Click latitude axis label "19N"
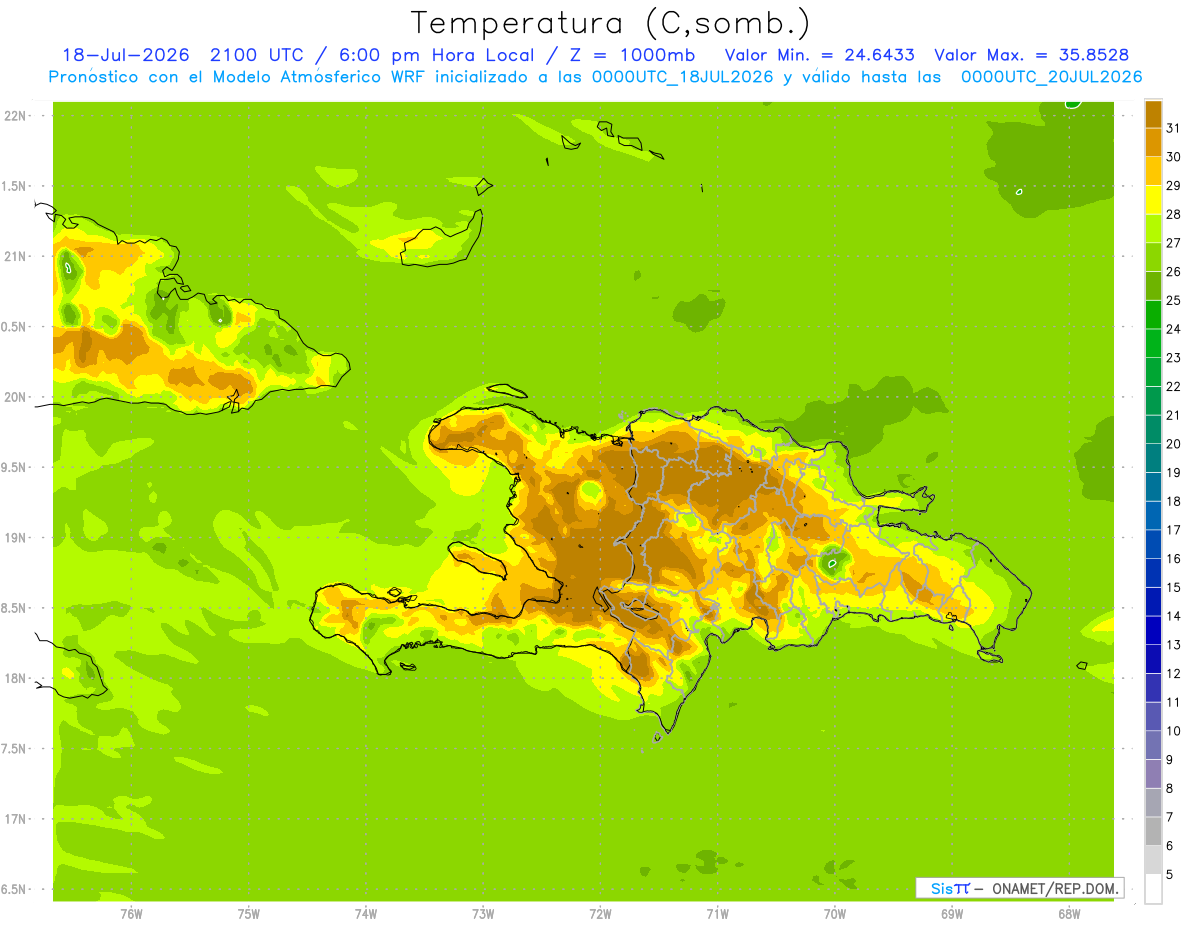Screen dimensions: 1200x927 pos(14,538)
